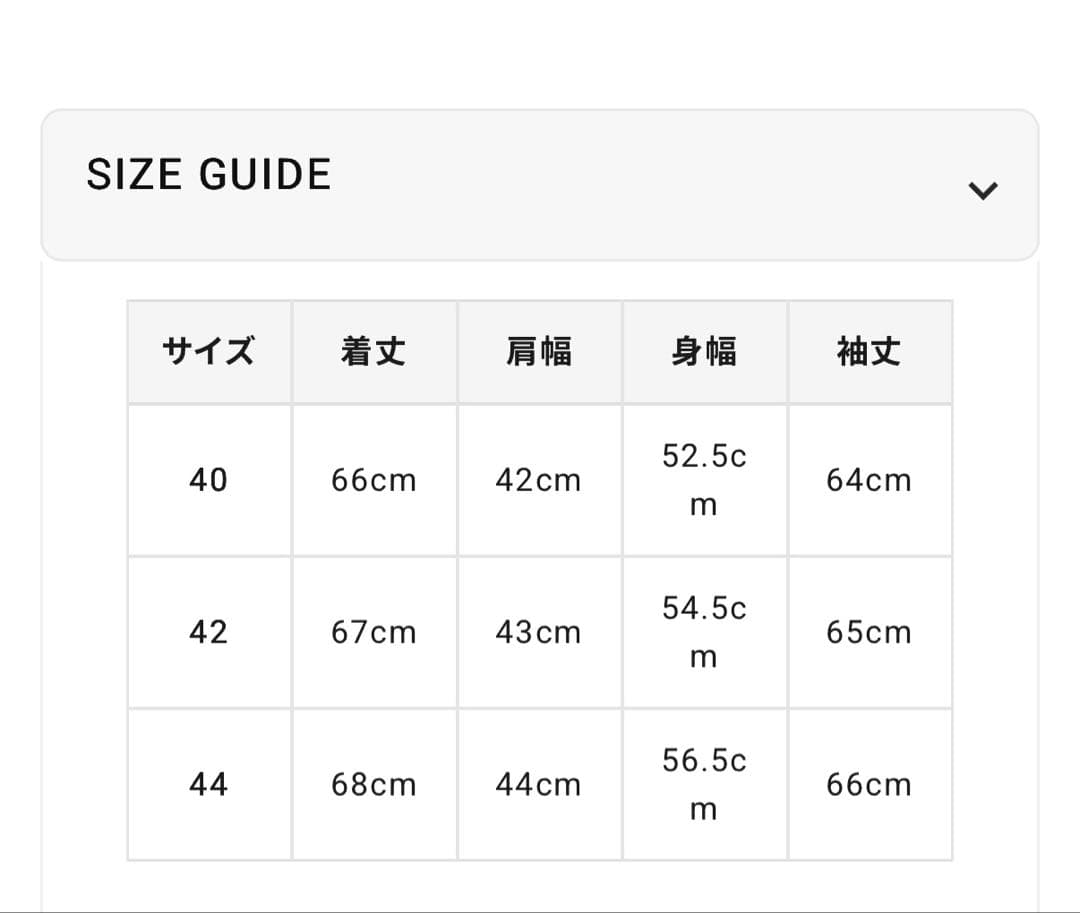
Task: Collapse the size guide using the chevron arrow
Action: click(983, 190)
